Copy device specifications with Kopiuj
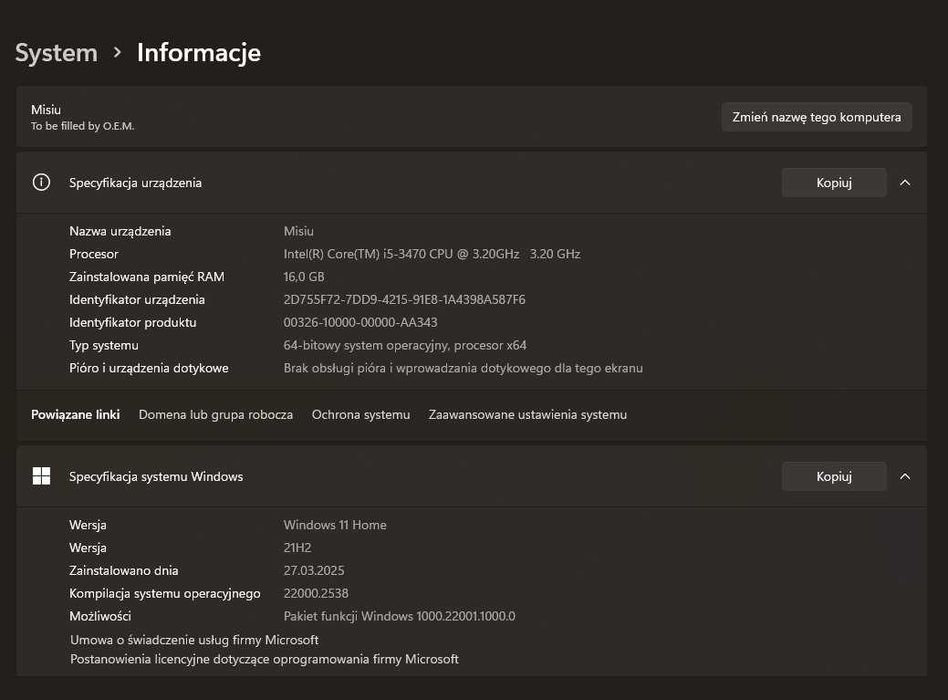Image resolution: width=948 pixels, height=700 pixels. pyautogui.click(x=833, y=183)
